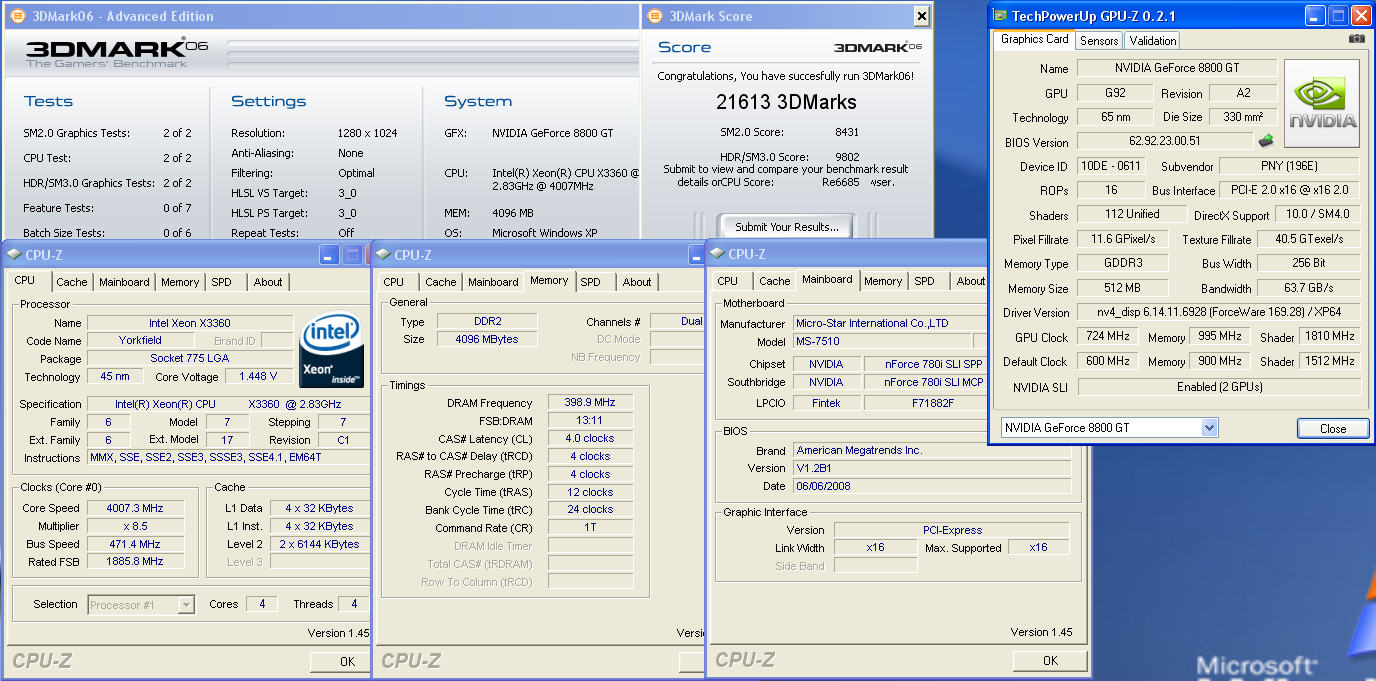The width and height of the screenshot is (1376, 681).
Task: Click the Intel Xeon inside logo in CPU-Z
Action: tap(332, 351)
